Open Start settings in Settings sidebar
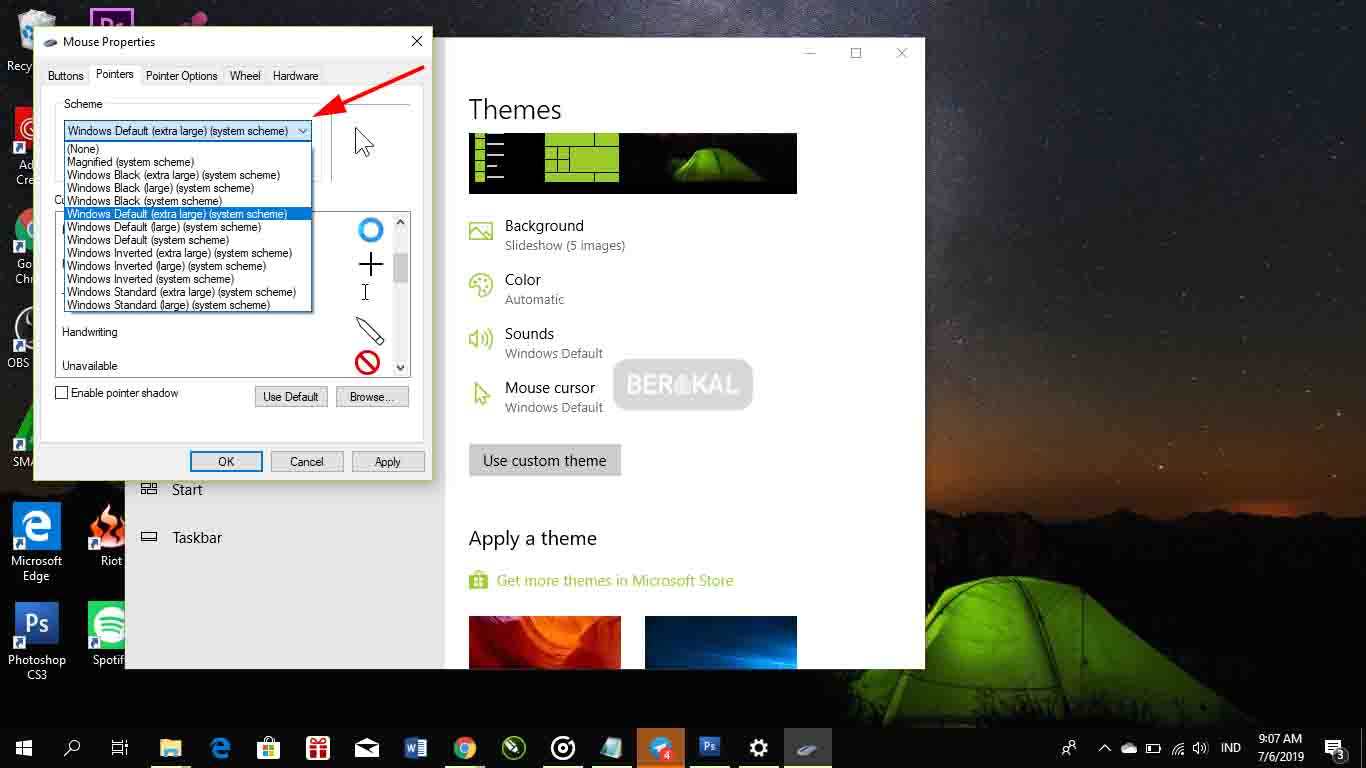 [172, 489]
